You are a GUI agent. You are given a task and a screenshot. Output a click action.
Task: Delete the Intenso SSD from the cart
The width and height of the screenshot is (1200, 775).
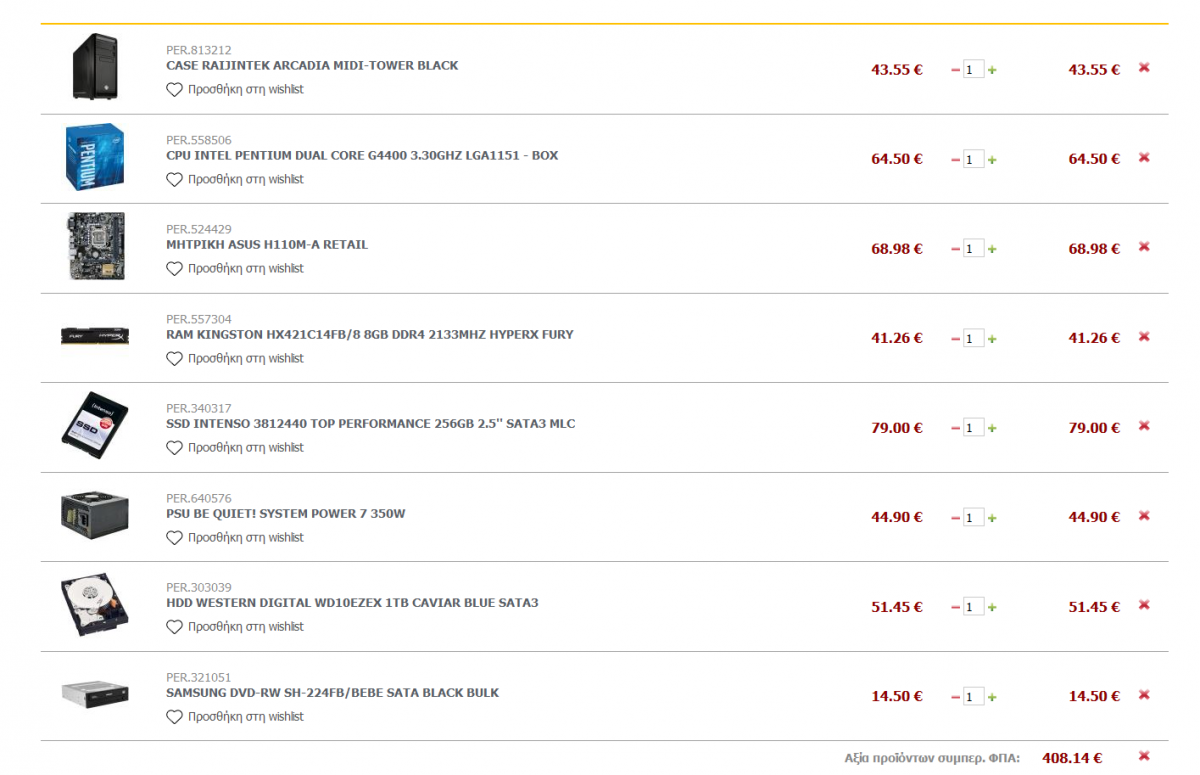click(1144, 426)
